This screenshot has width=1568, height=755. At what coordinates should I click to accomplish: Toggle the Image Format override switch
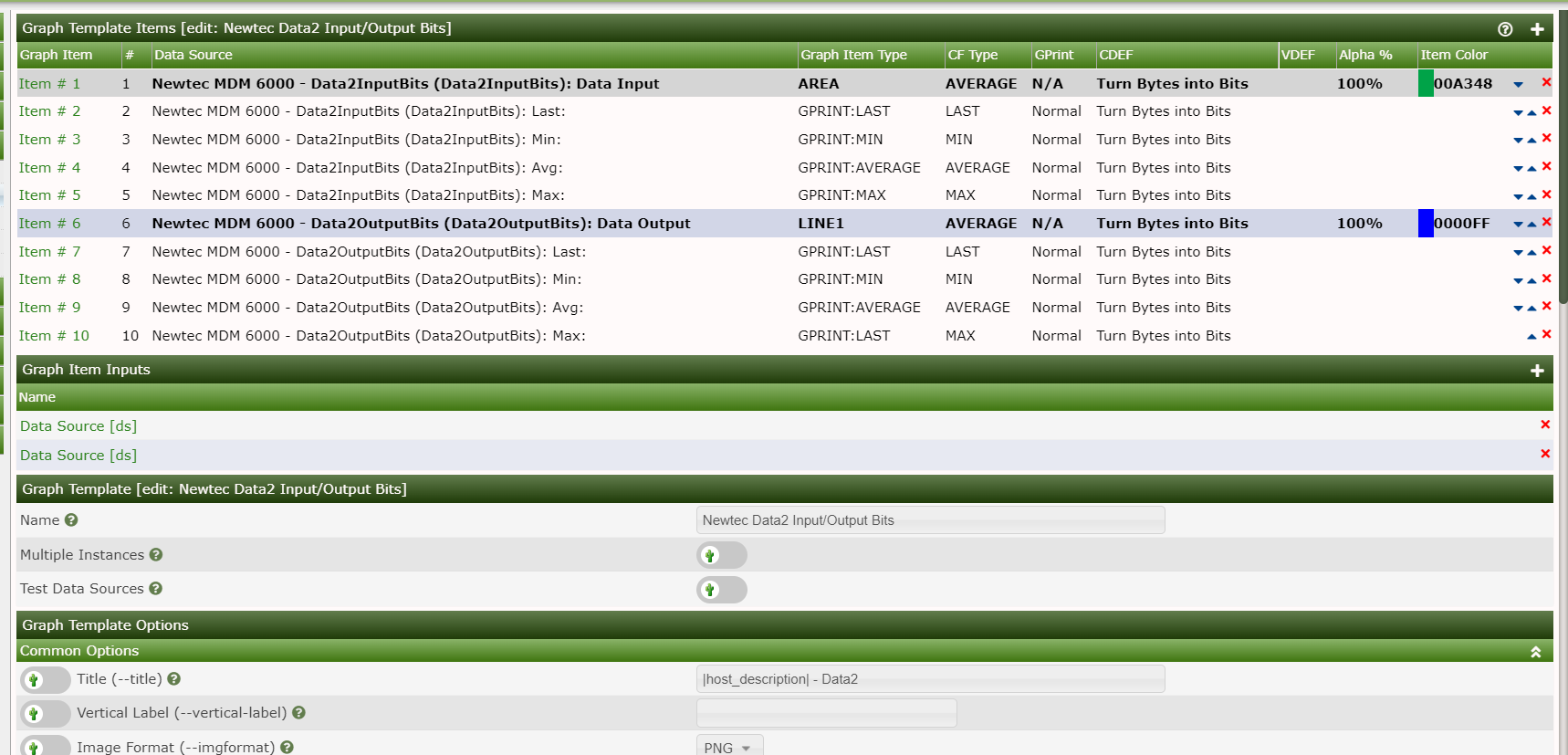pos(46,746)
